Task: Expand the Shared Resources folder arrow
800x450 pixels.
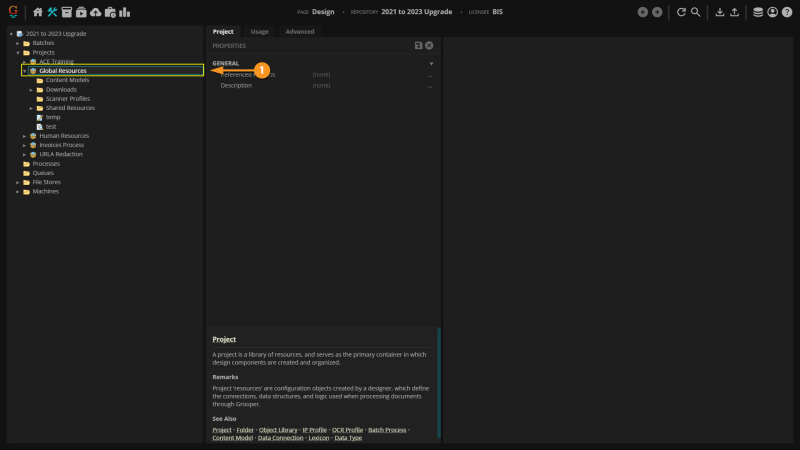Action: coord(31,108)
